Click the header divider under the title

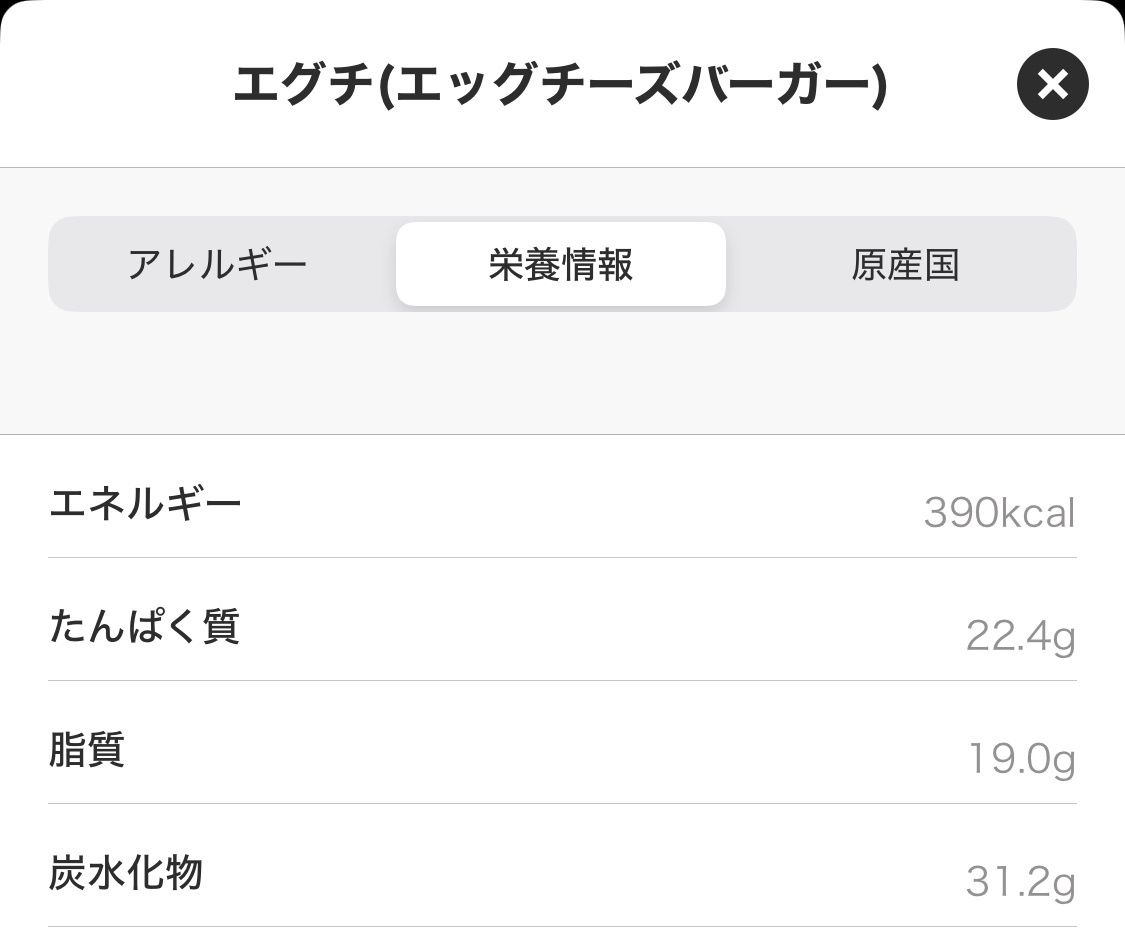(x=562, y=167)
